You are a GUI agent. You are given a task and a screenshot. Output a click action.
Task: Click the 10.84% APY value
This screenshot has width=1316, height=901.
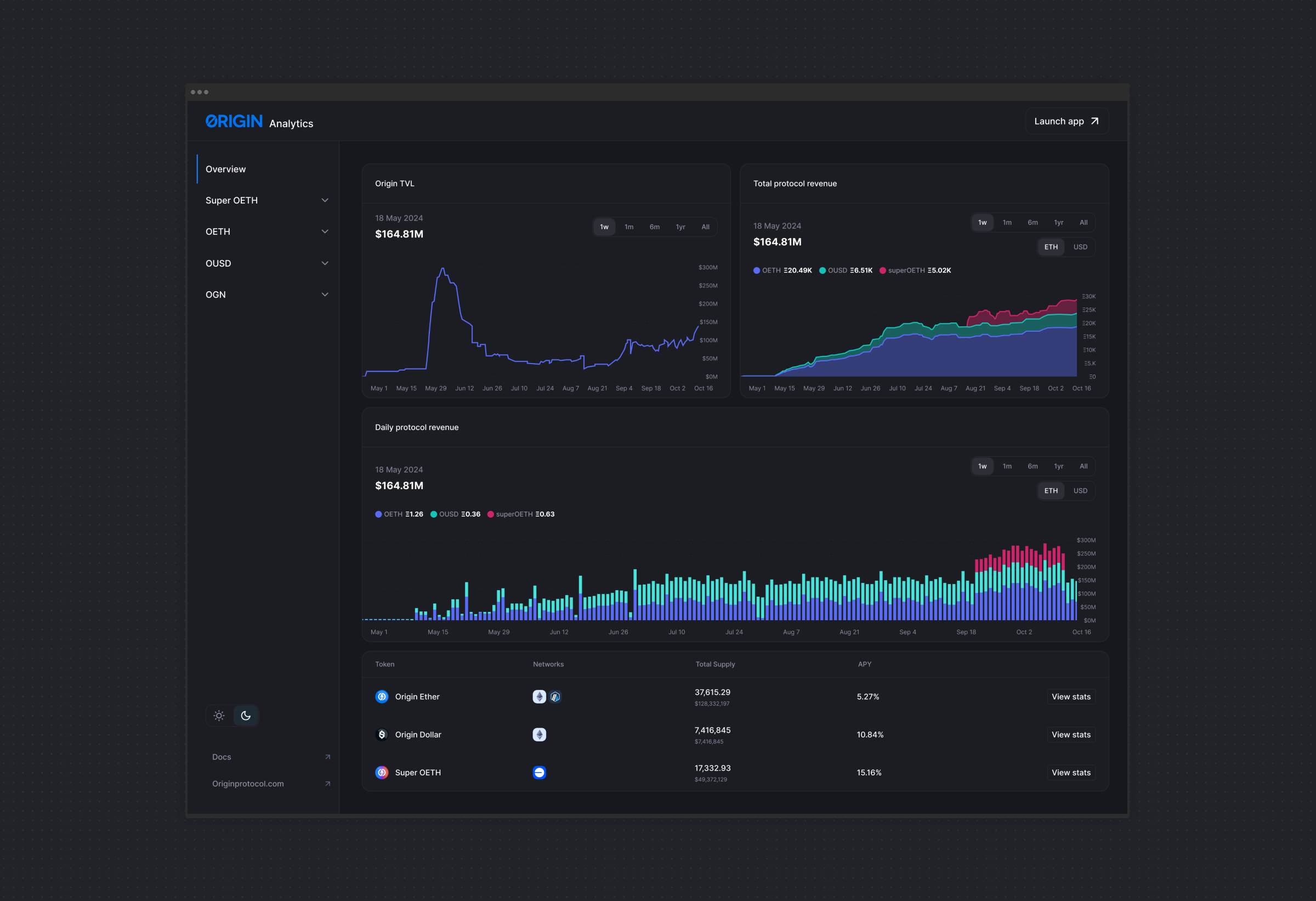tap(870, 734)
